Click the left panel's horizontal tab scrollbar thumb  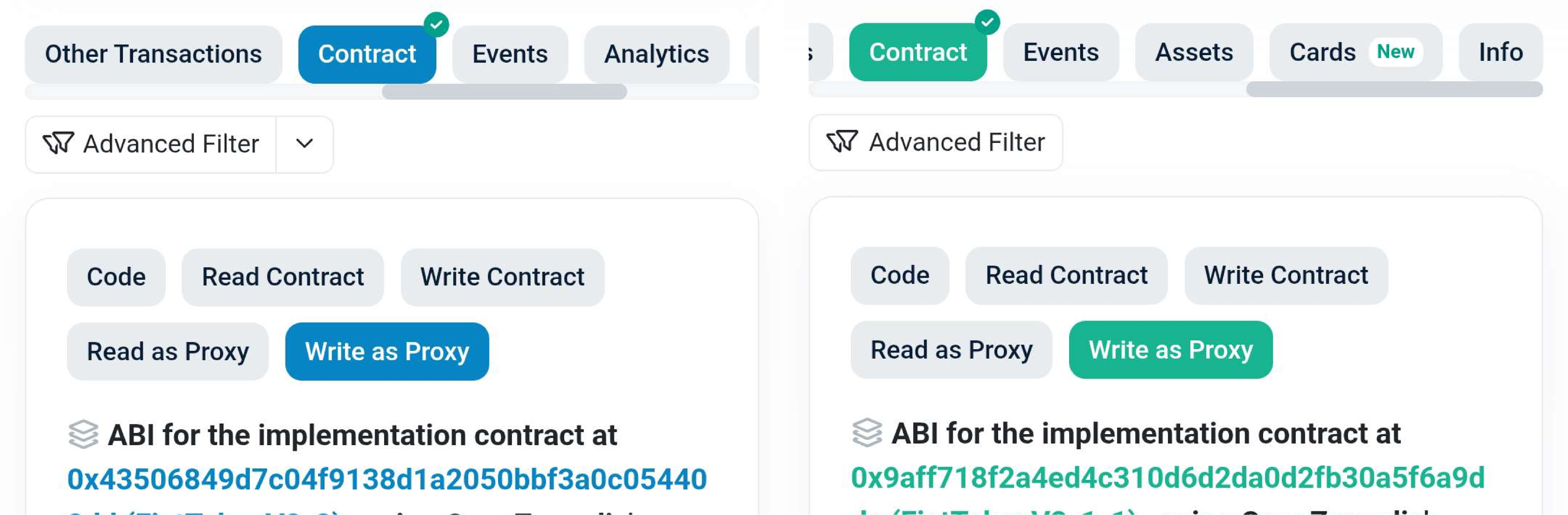tap(504, 92)
